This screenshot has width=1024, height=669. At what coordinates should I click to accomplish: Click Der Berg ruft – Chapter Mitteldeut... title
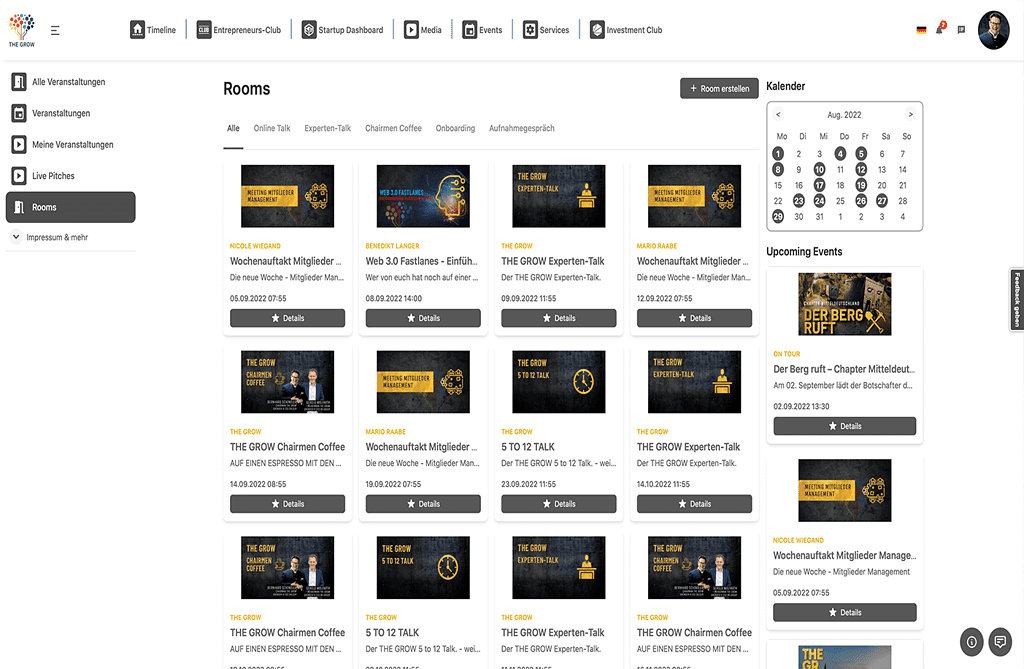click(844, 369)
